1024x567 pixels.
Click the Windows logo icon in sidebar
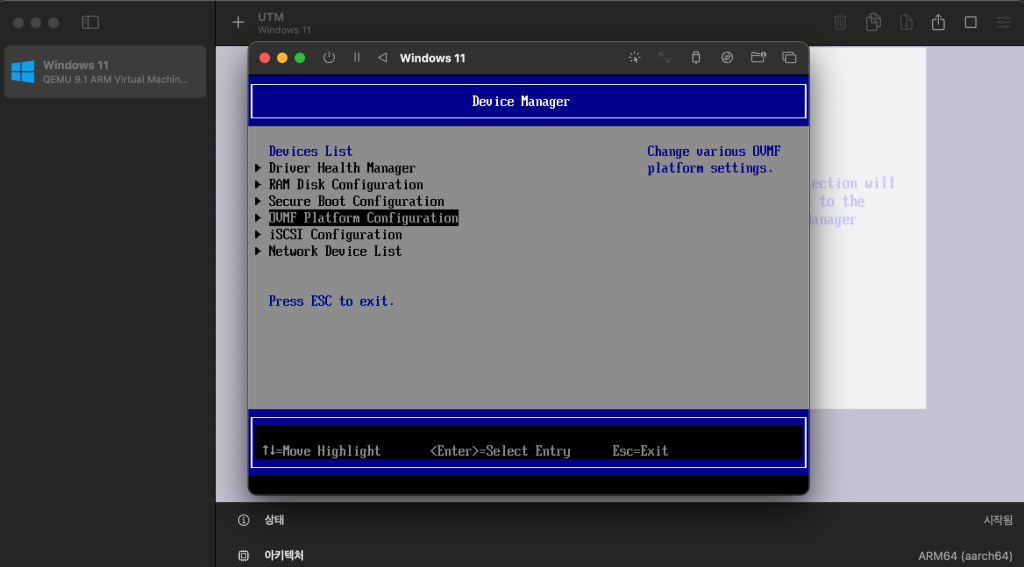point(23,72)
